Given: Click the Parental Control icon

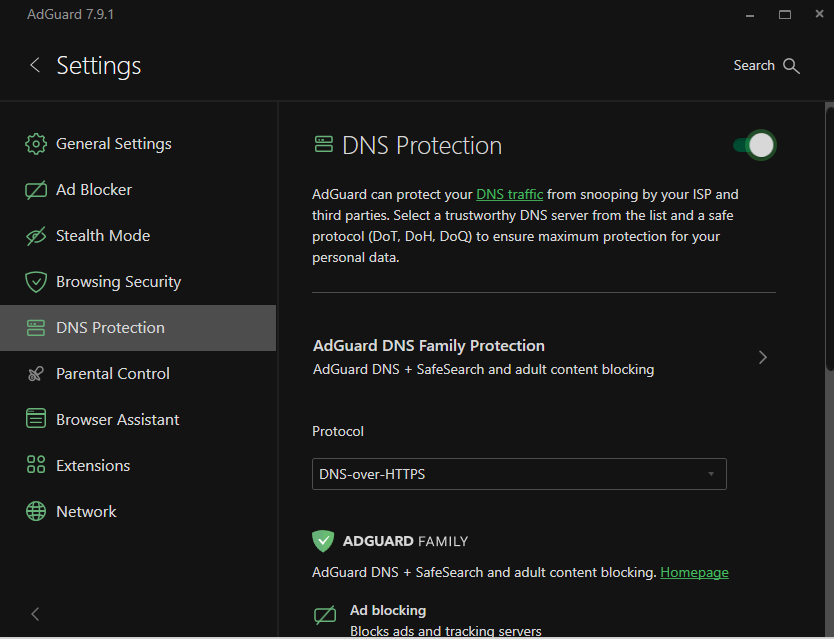Looking at the screenshot, I should (x=36, y=374).
